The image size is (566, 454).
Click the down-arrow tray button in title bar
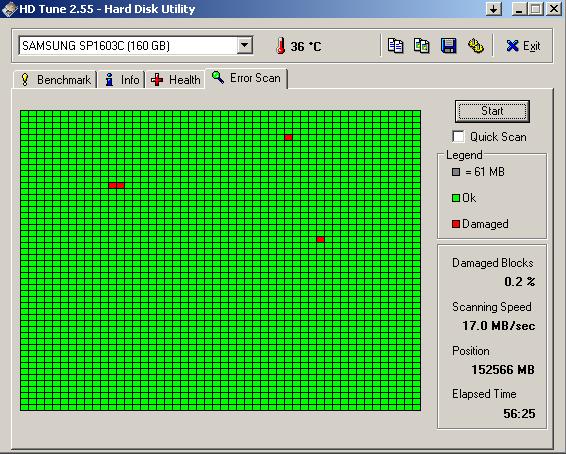pos(493,9)
